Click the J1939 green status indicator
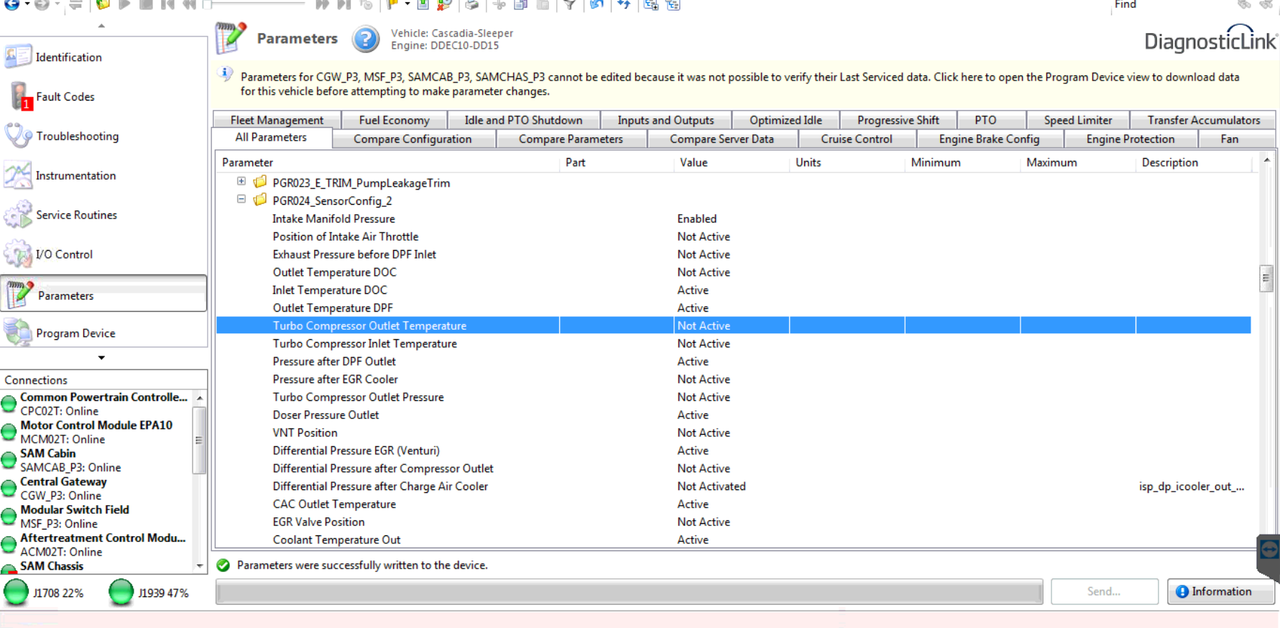This screenshot has width=1280, height=628. pos(121,592)
